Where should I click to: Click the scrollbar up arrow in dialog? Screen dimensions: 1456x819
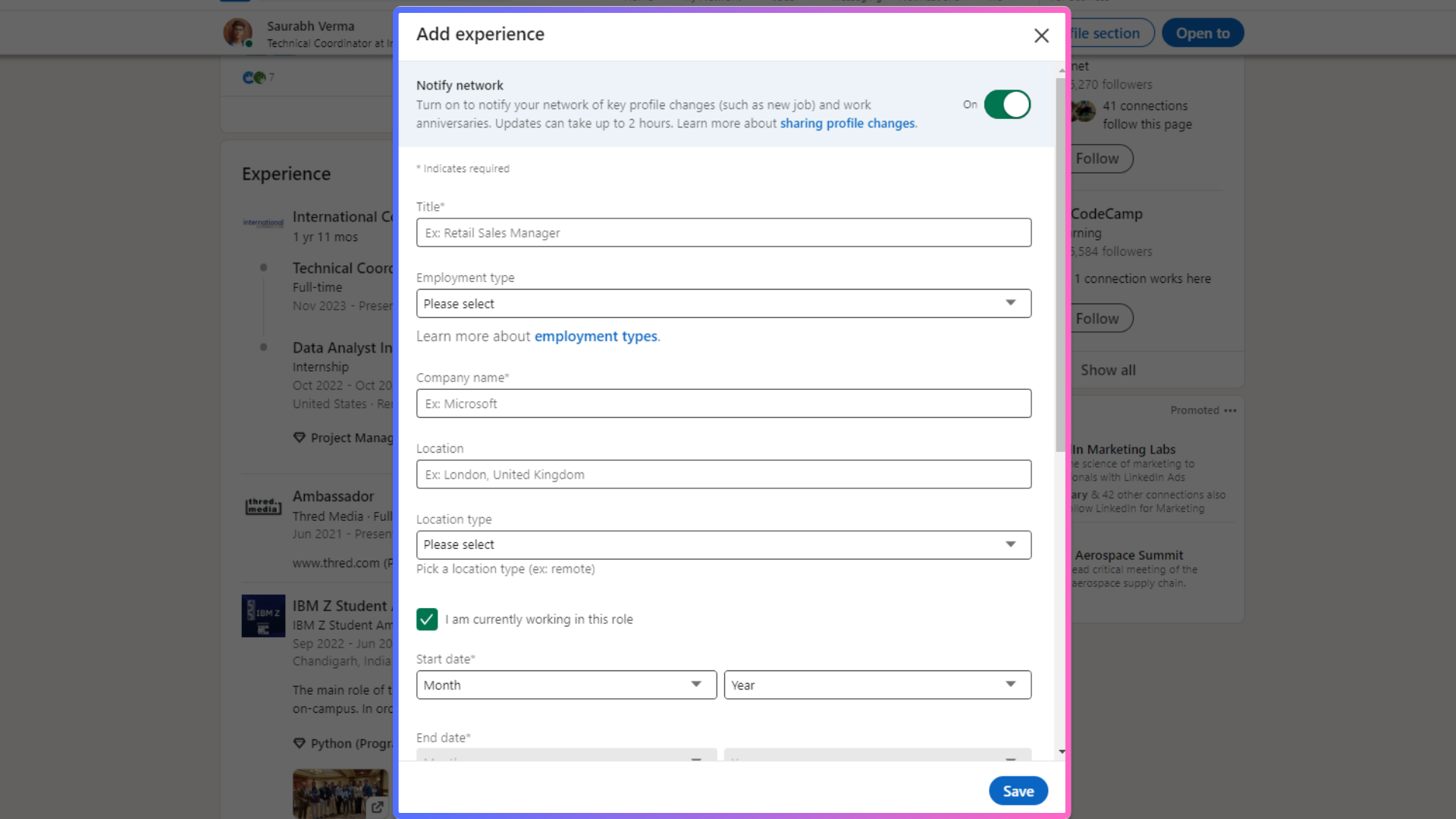click(1062, 70)
